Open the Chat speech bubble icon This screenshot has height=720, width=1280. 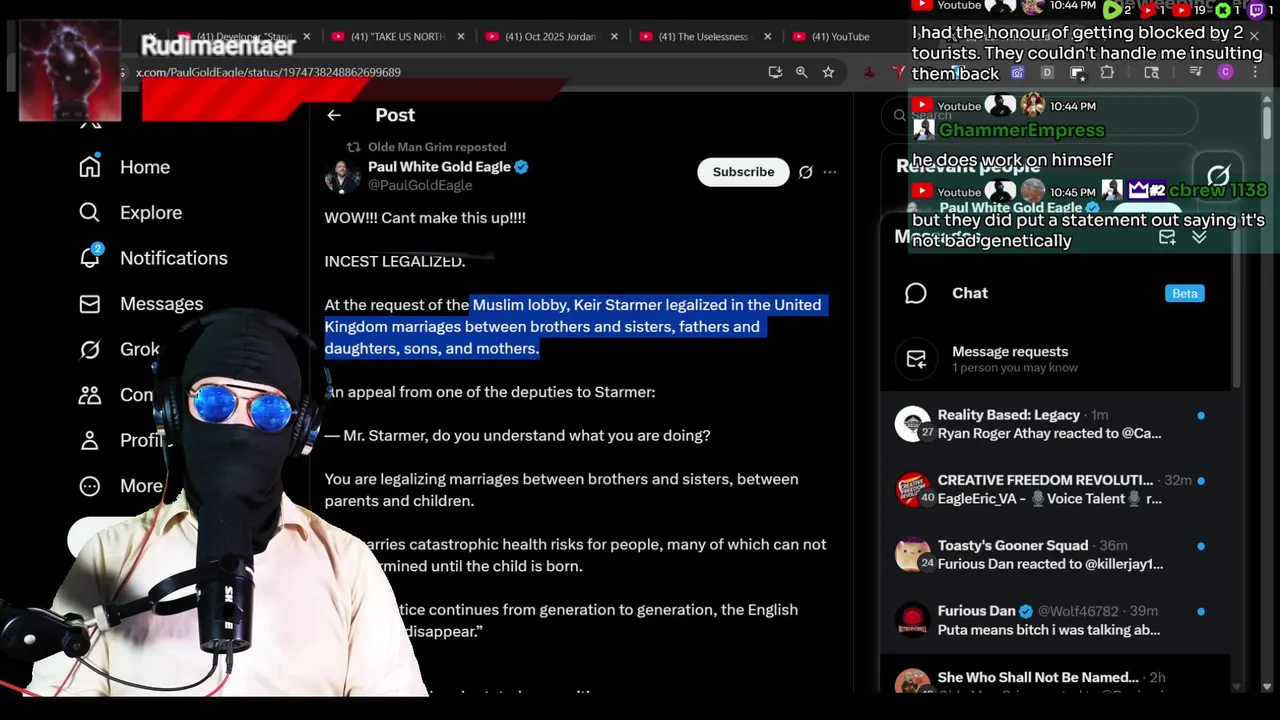(916, 293)
